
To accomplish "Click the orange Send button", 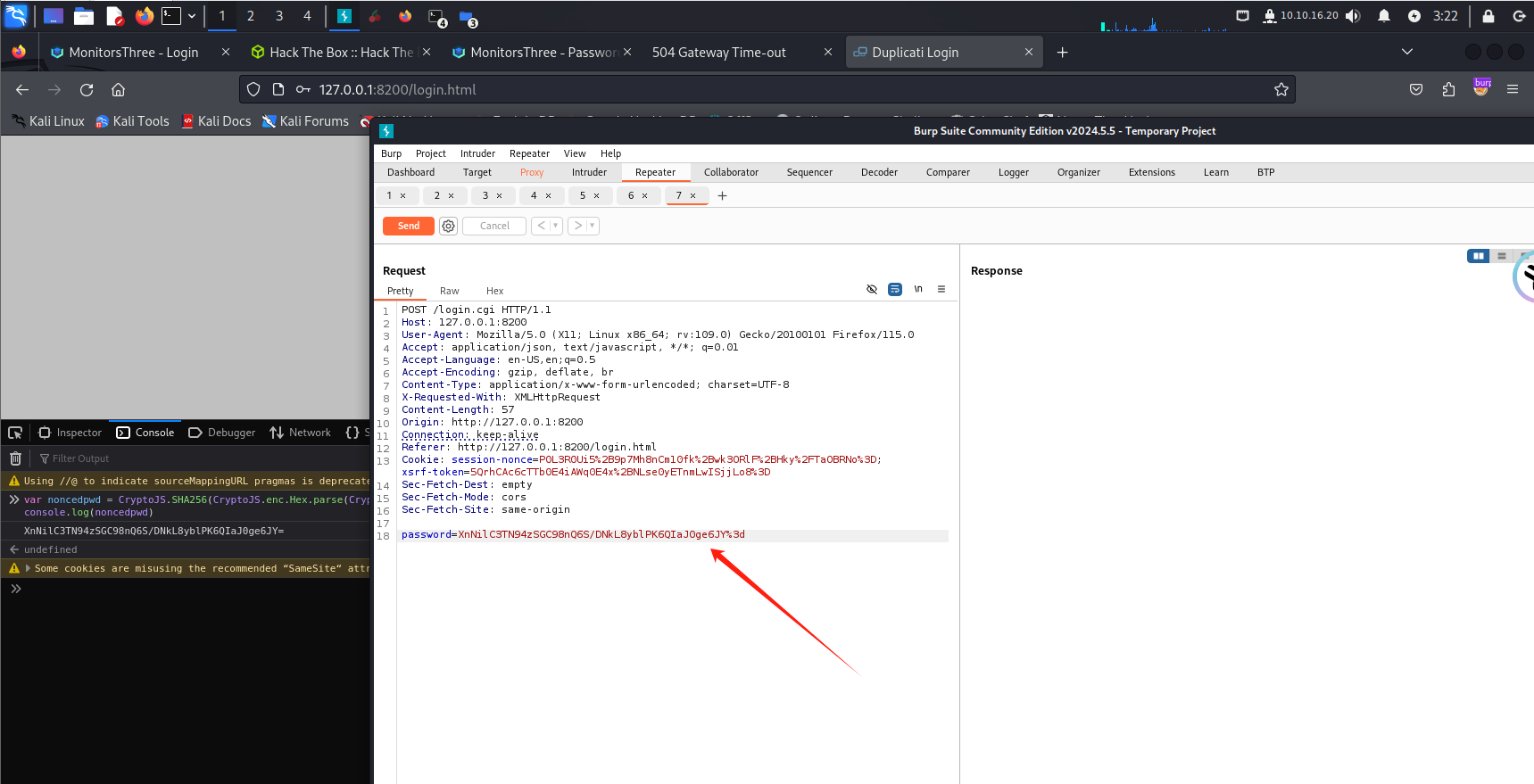I will 408,227.
